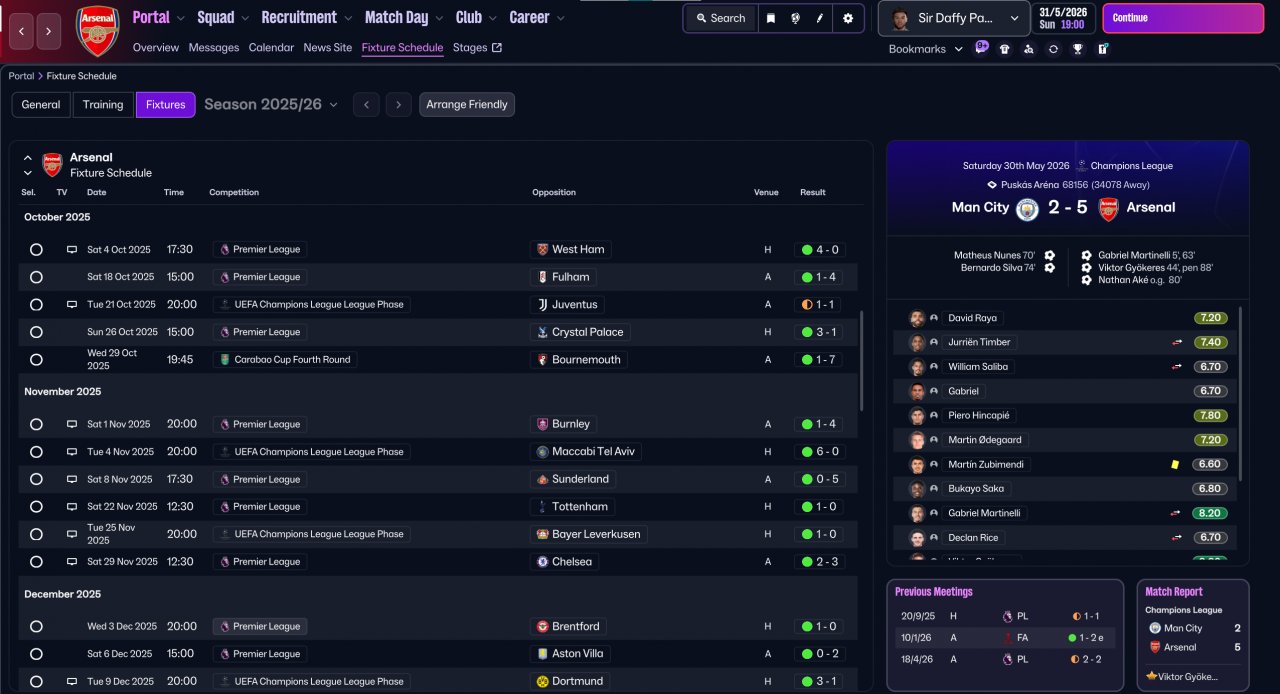Click the West Ham crest icon

click(x=543, y=250)
